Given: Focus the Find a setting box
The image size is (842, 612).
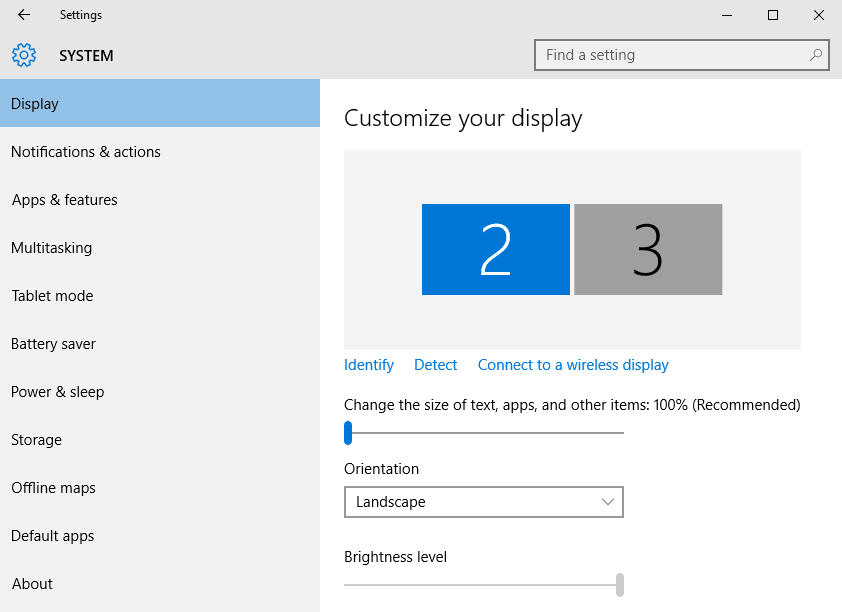Looking at the screenshot, I should (x=681, y=55).
